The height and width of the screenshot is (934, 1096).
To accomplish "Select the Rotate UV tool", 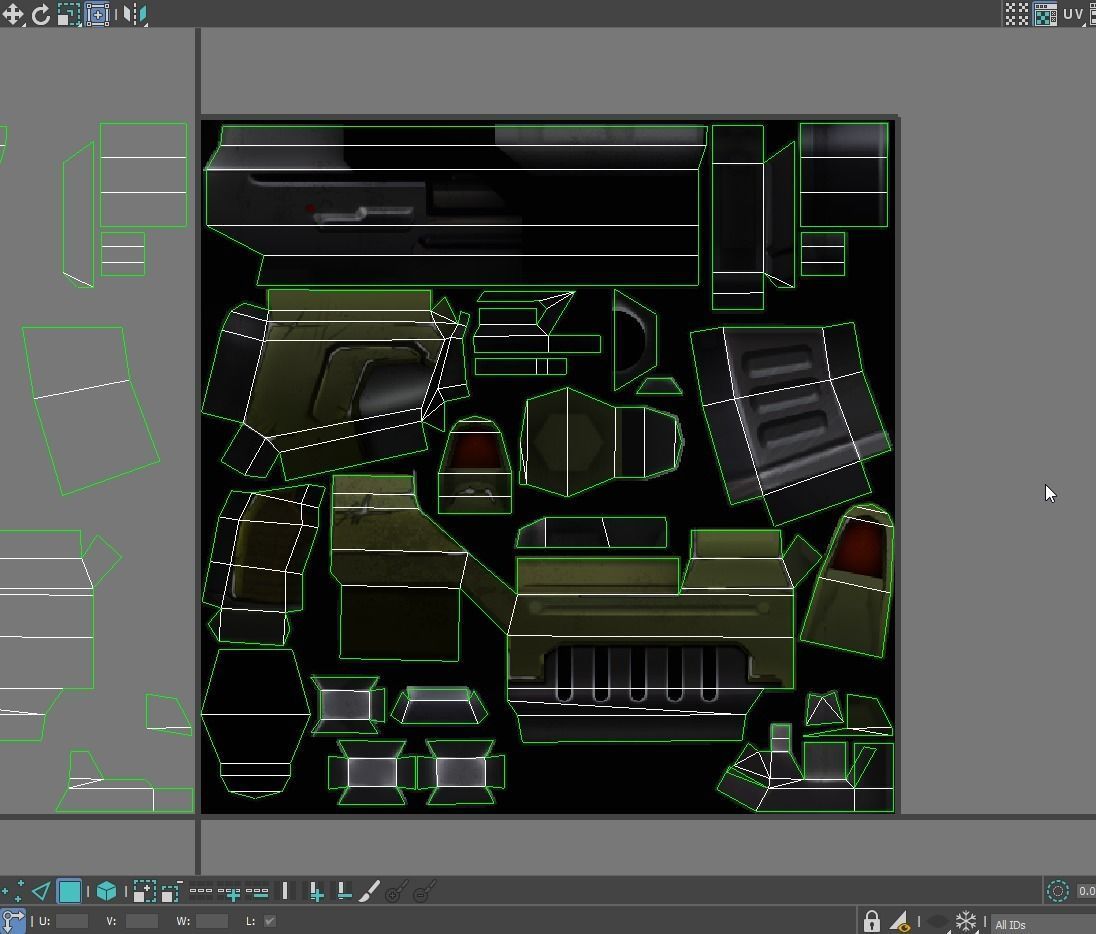I will pos(41,14).
